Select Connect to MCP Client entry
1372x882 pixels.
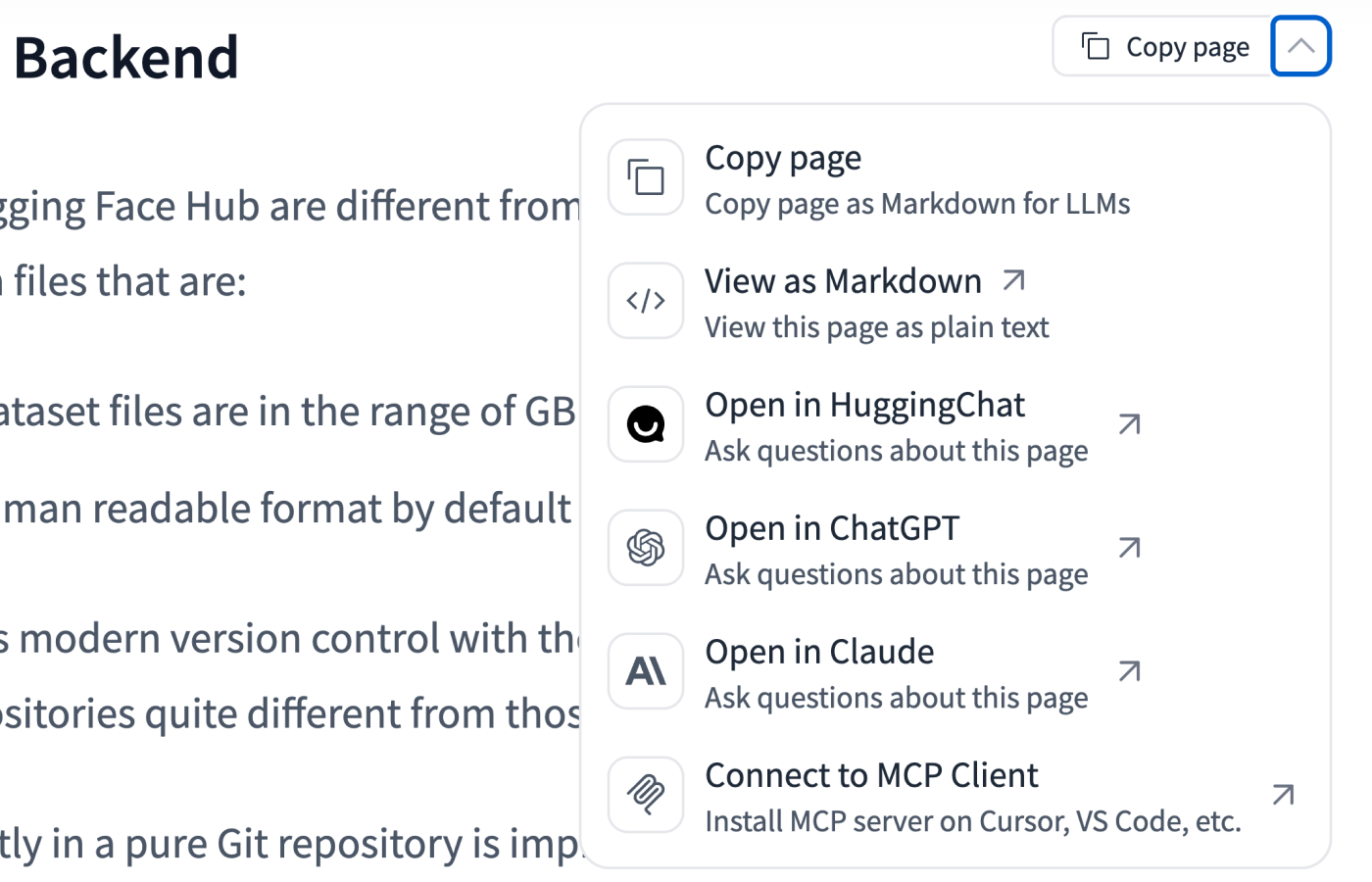point(871,776)
